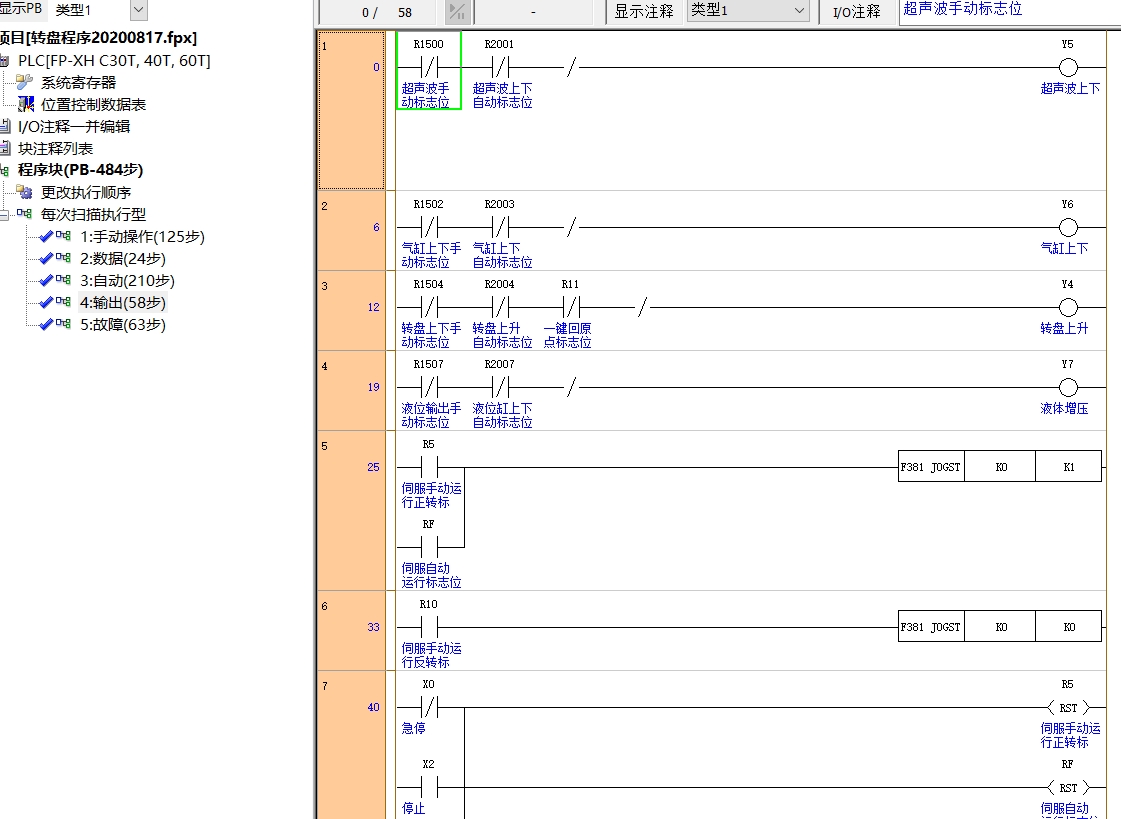Click F381 JOGST instruction in rung 6

point(931,627)
